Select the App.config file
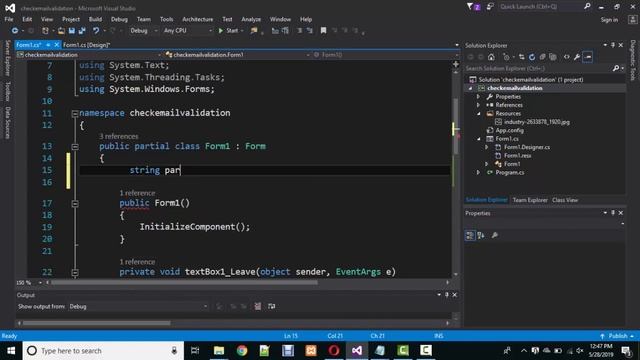Viewport: 640px width, 360px height. [x=509, y=131]
